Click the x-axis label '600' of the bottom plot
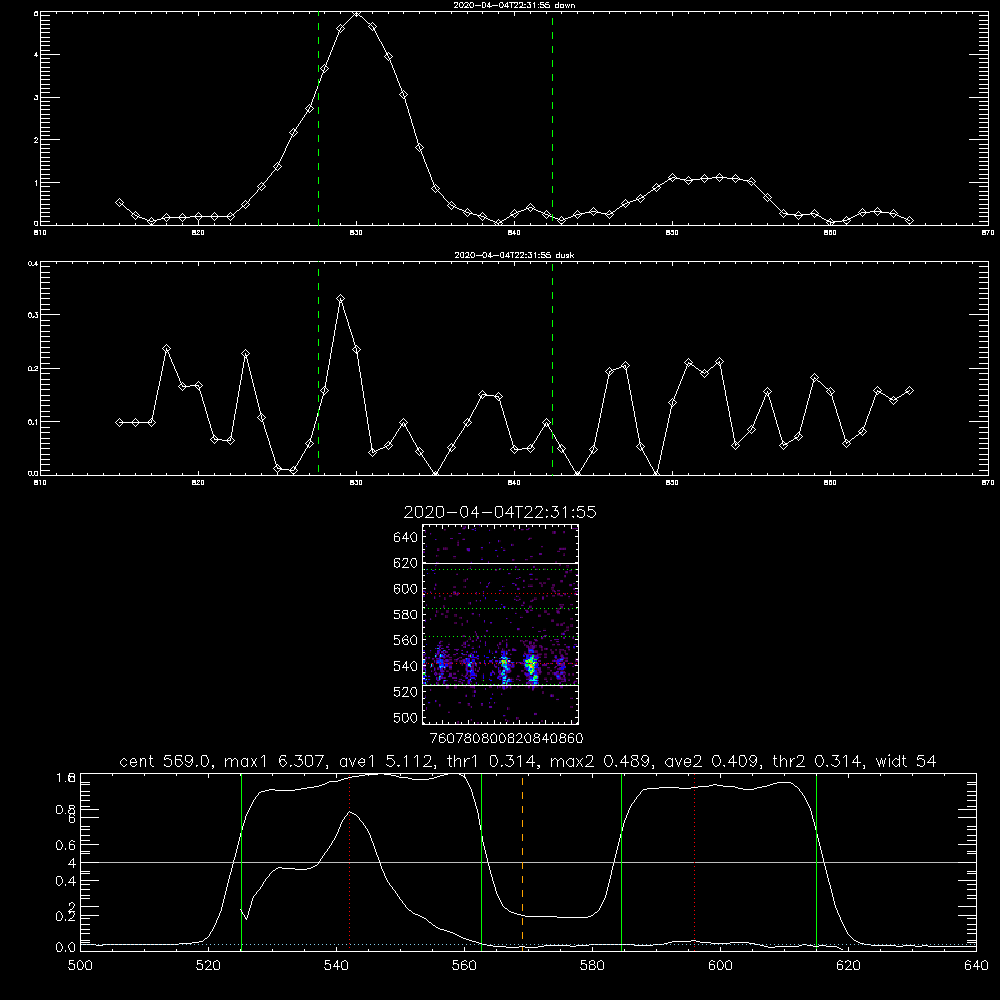 [x=720, y=966]
